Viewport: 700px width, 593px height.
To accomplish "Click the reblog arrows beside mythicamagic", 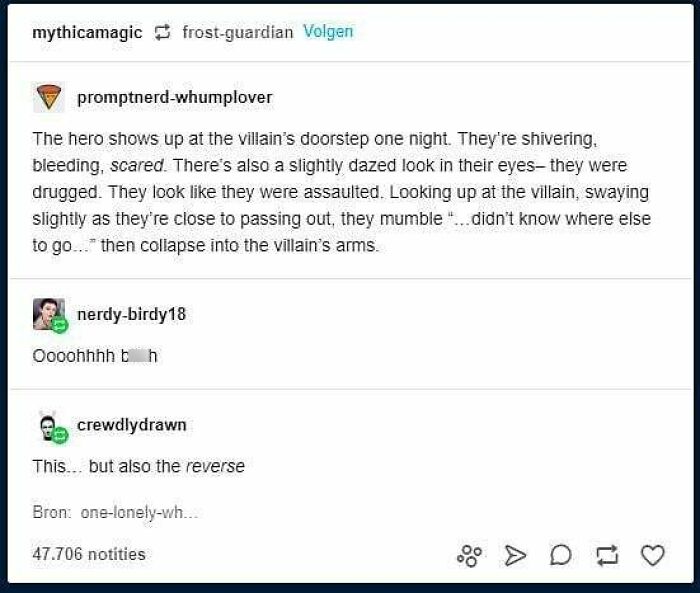I will point(162,32).
